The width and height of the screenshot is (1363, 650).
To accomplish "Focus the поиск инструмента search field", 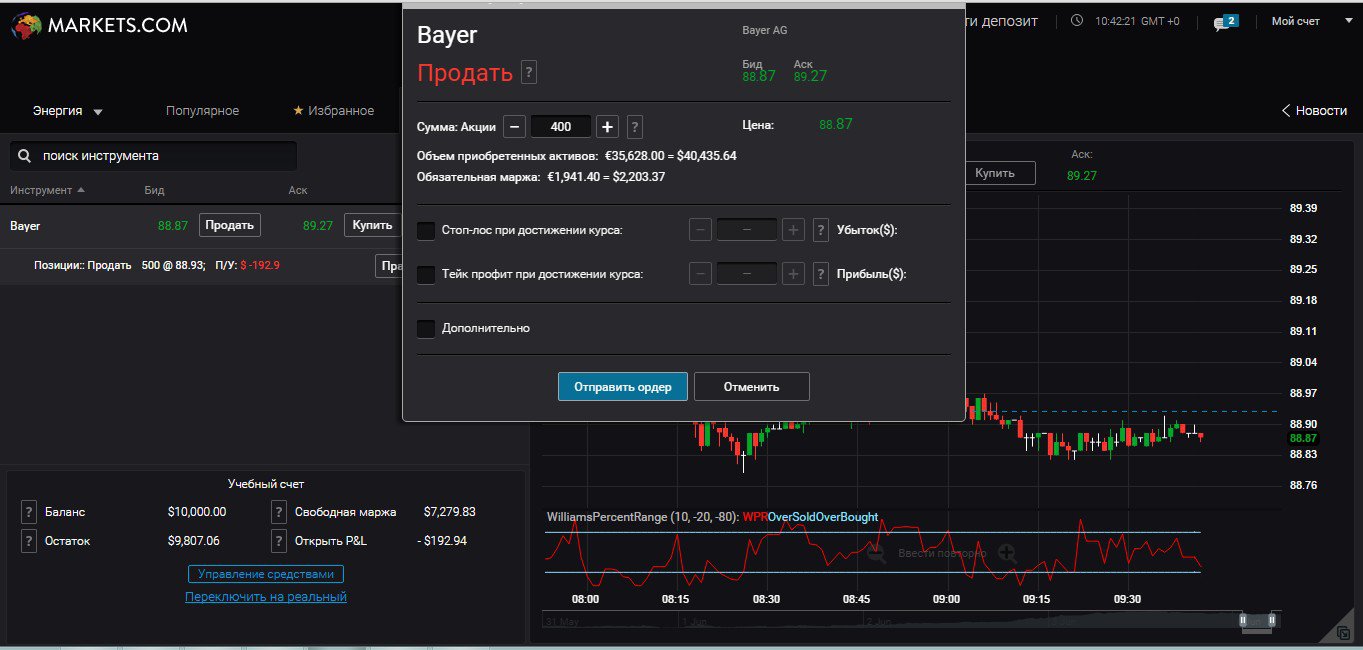I will tap(153, 156).
